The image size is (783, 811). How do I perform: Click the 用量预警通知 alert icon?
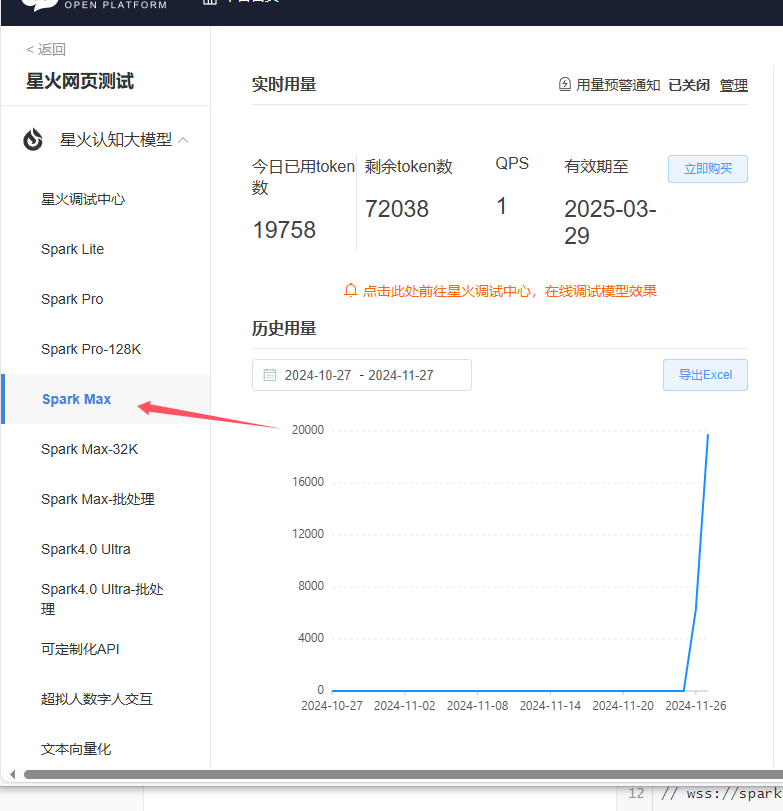[565, 84]
